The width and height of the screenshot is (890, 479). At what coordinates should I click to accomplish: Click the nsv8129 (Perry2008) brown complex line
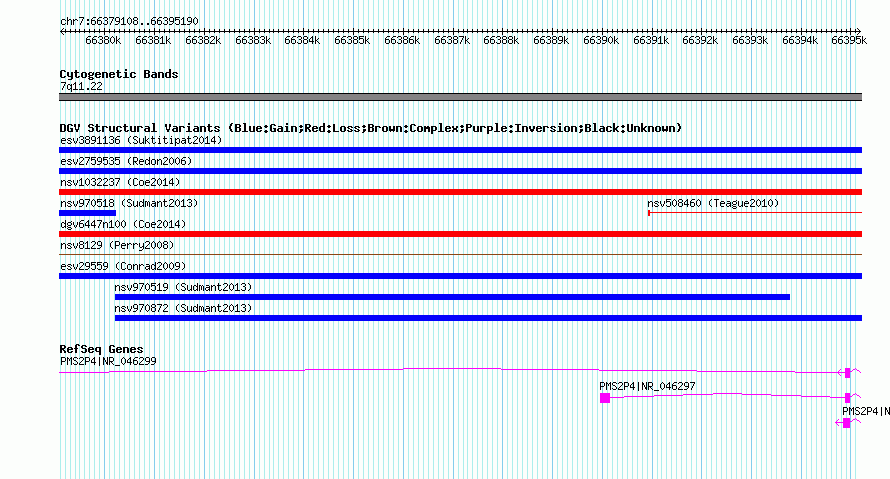tap(460, 254)
